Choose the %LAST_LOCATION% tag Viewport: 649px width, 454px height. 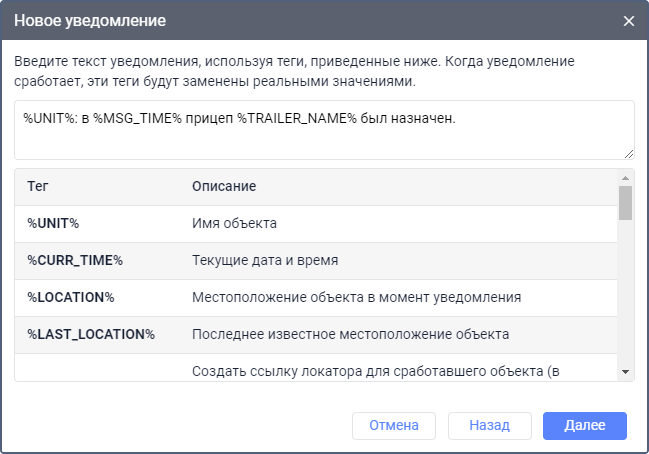coord(91,334)
